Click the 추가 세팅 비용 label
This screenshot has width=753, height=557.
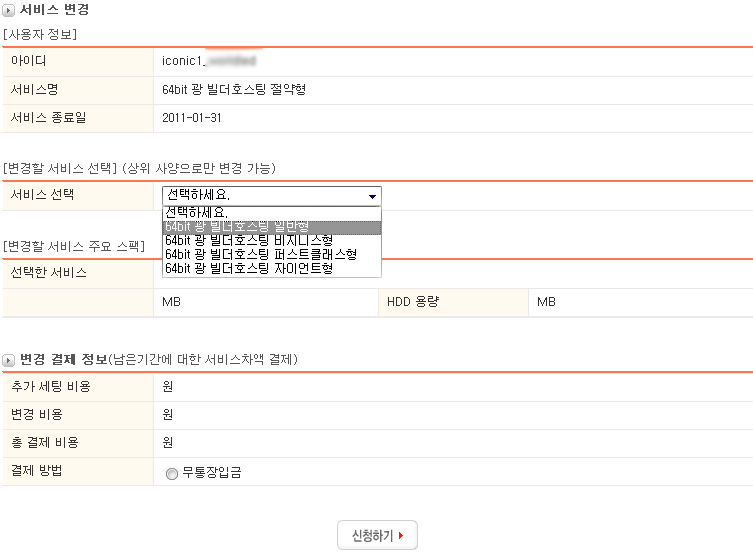tap(50, 387)
